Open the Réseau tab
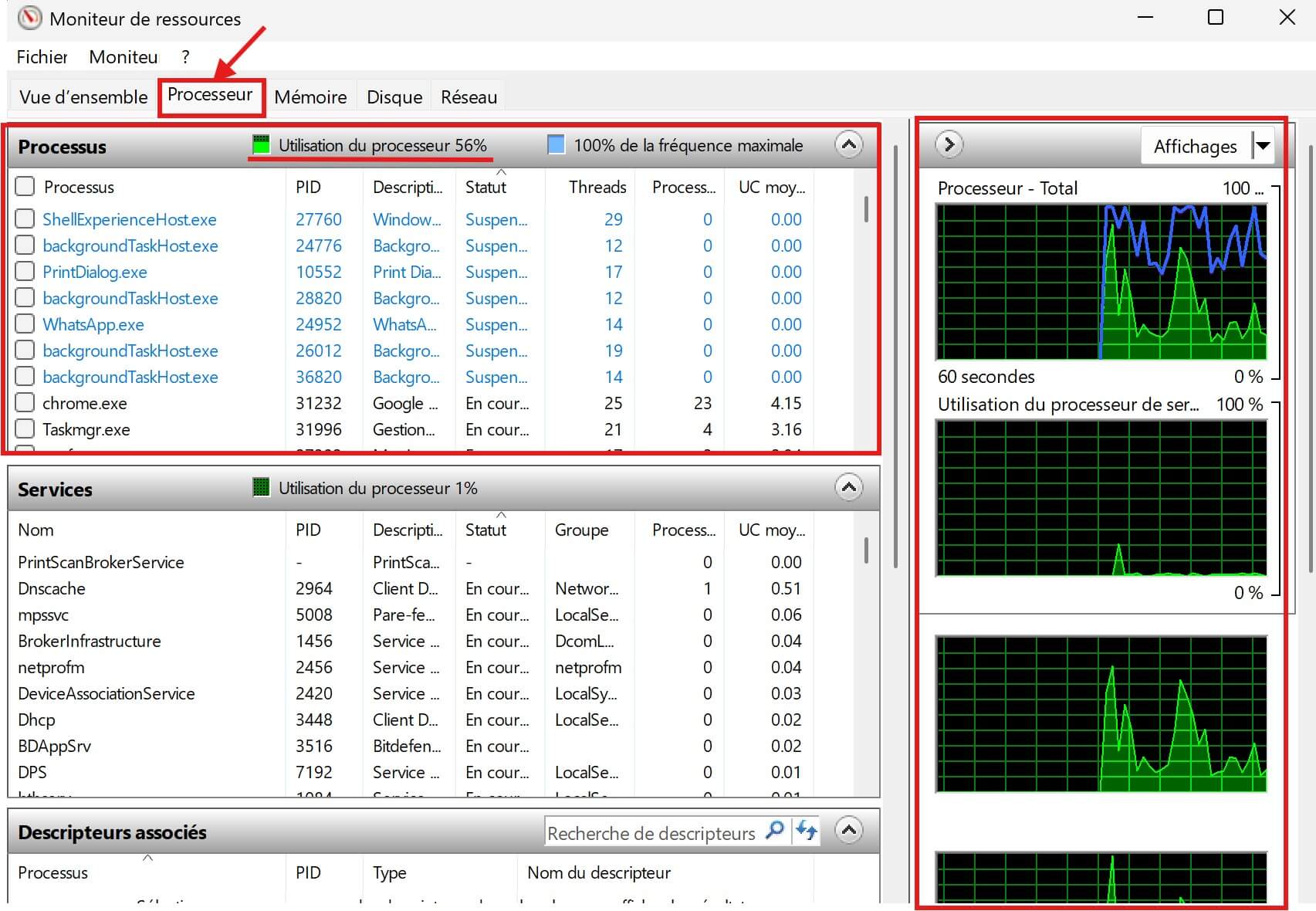The width and height of the screenshot is (1316, 911). (469, 97)
